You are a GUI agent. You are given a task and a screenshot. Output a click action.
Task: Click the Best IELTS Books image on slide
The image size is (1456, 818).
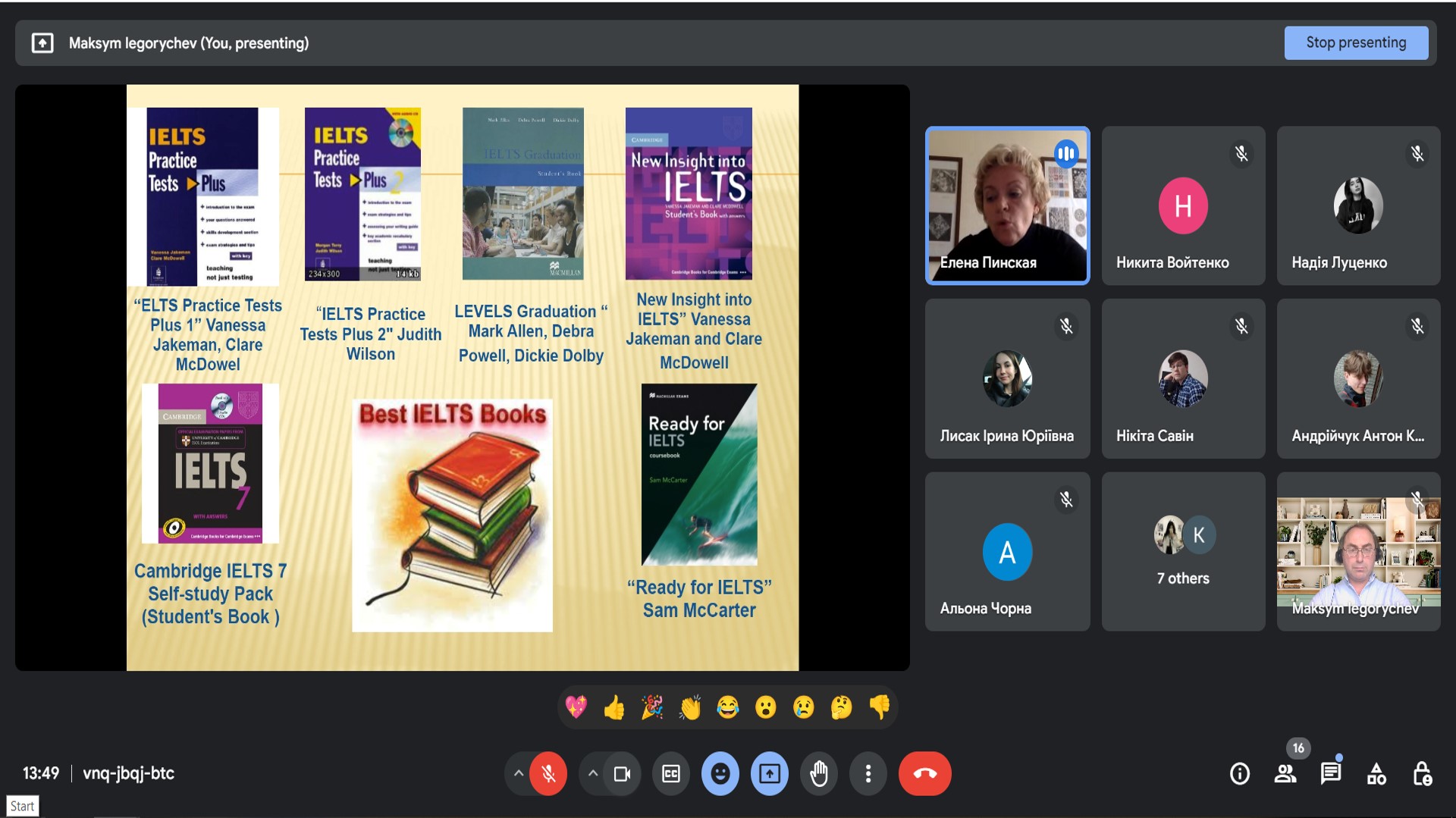pyautogui.click(x=453, y=516)
